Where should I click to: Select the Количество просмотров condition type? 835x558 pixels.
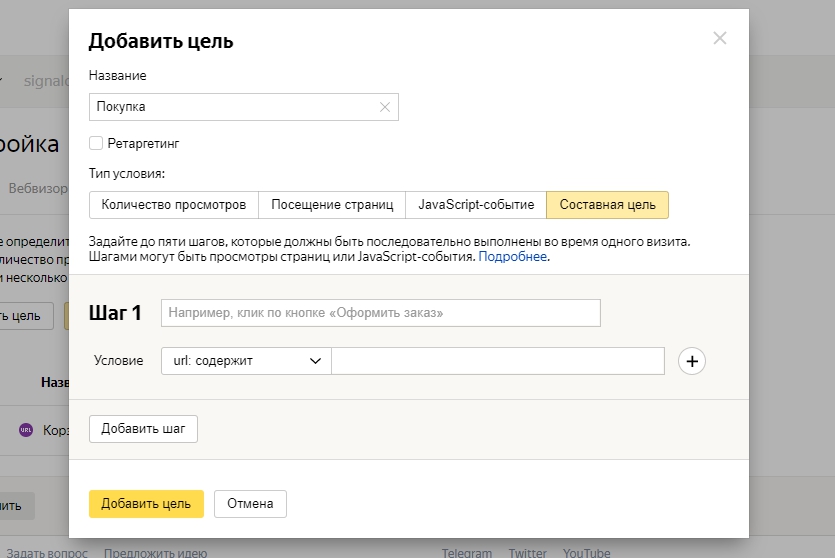(174, 205)
